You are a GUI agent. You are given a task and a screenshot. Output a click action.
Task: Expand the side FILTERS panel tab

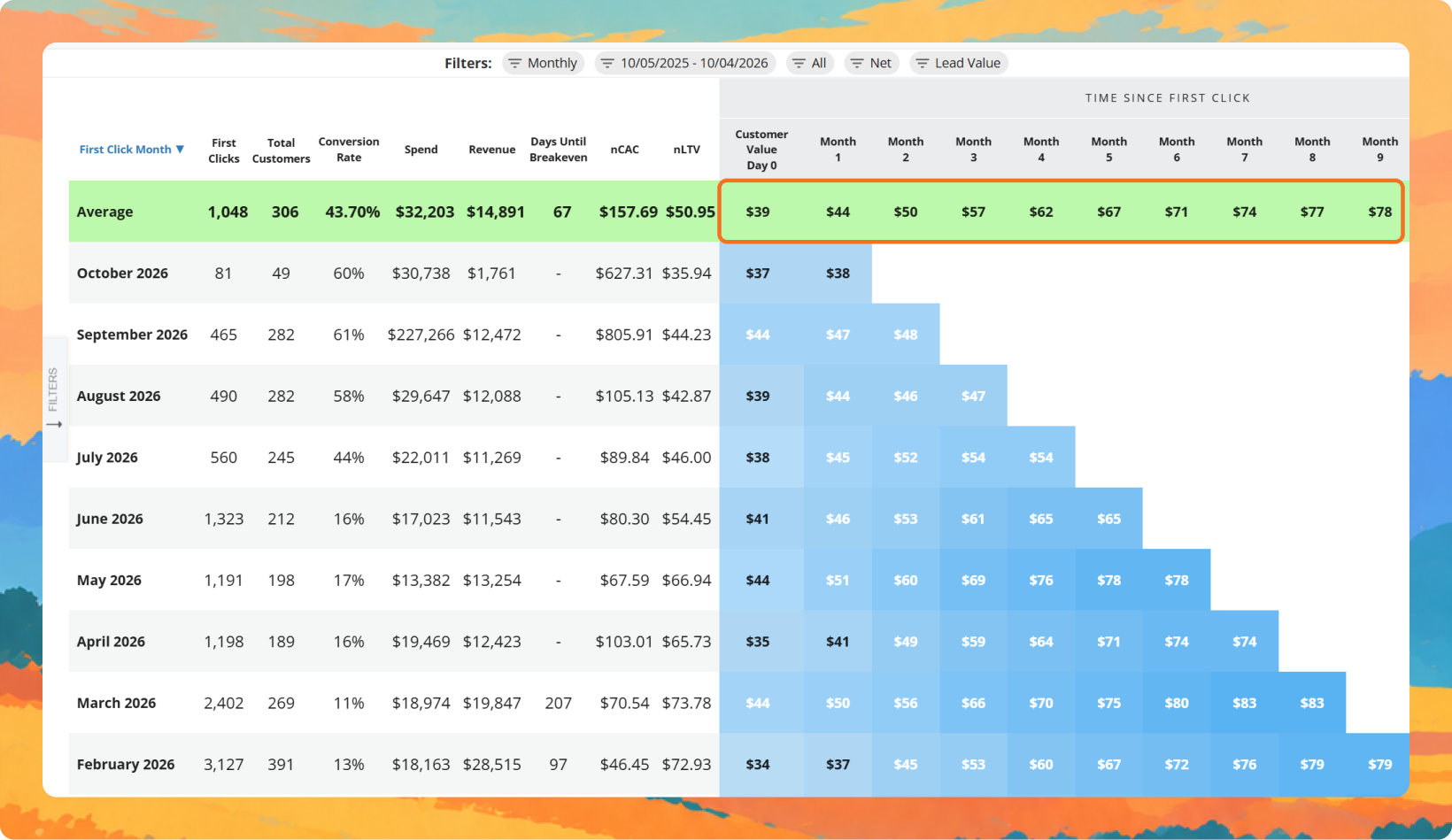54,398
